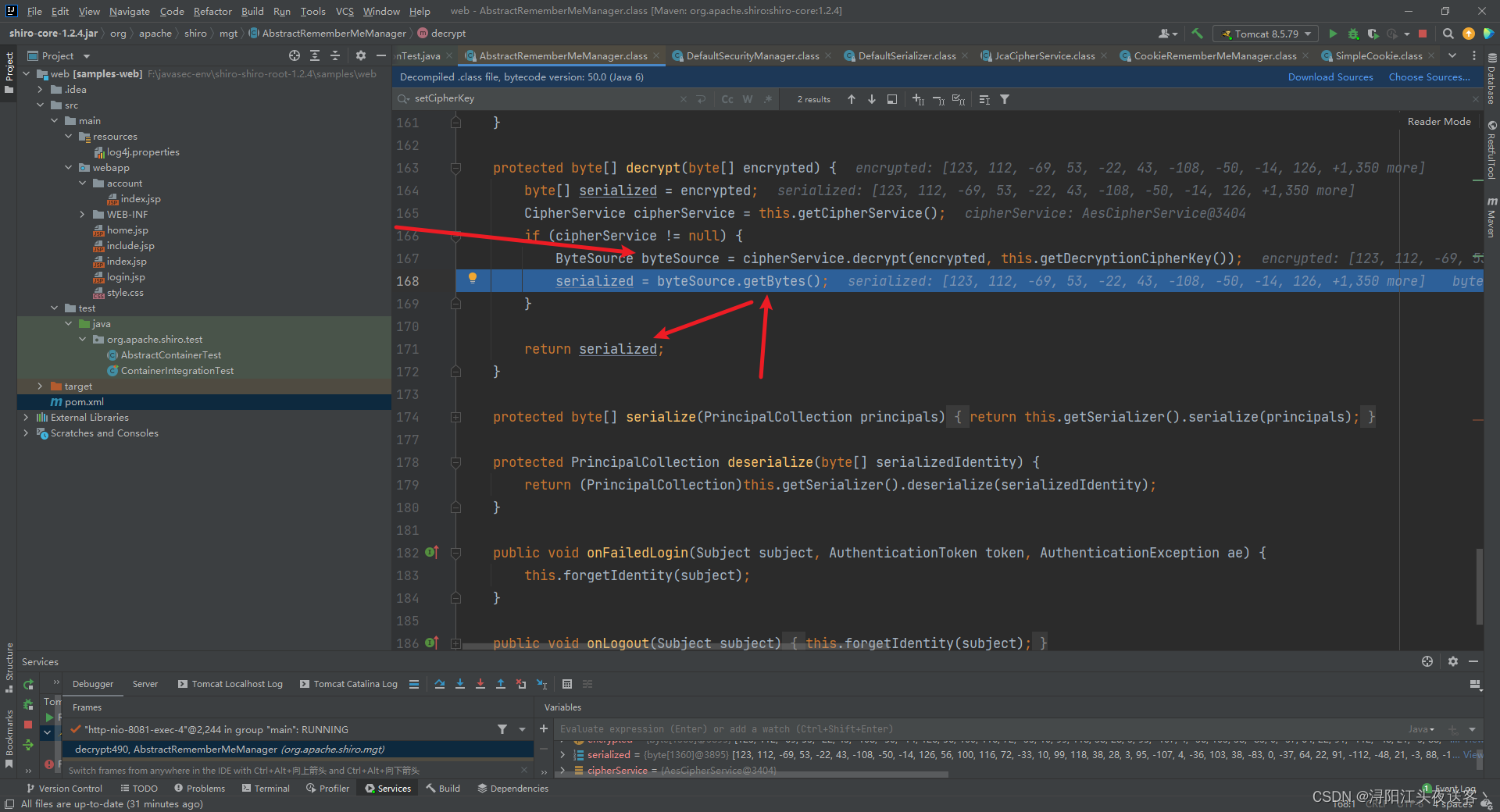The image size is (1500, 812).
Task: Click the intention lightbulb on line 168
Action: 472,278
